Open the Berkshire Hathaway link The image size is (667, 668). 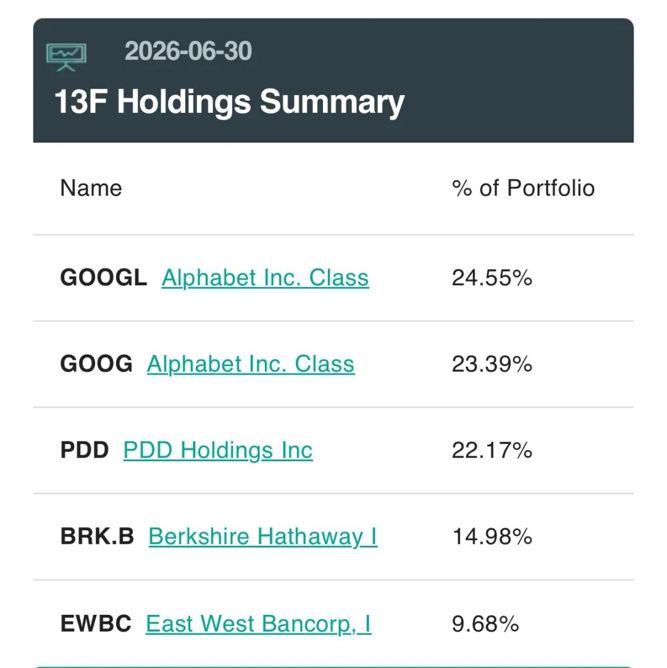pyautogui.click(x=263, y=537)
